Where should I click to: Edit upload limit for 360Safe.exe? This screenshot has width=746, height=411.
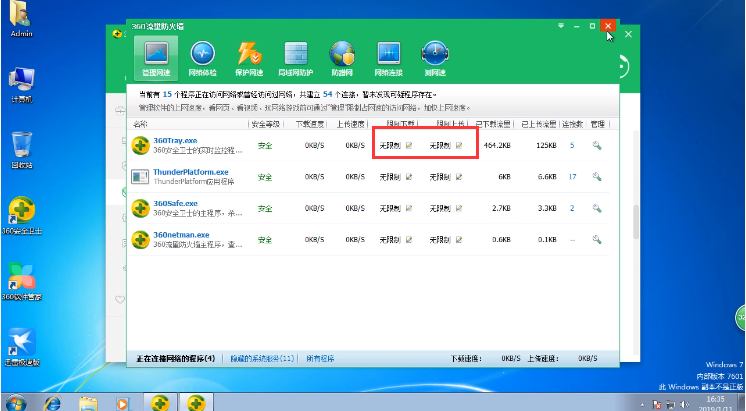[459, 208]
